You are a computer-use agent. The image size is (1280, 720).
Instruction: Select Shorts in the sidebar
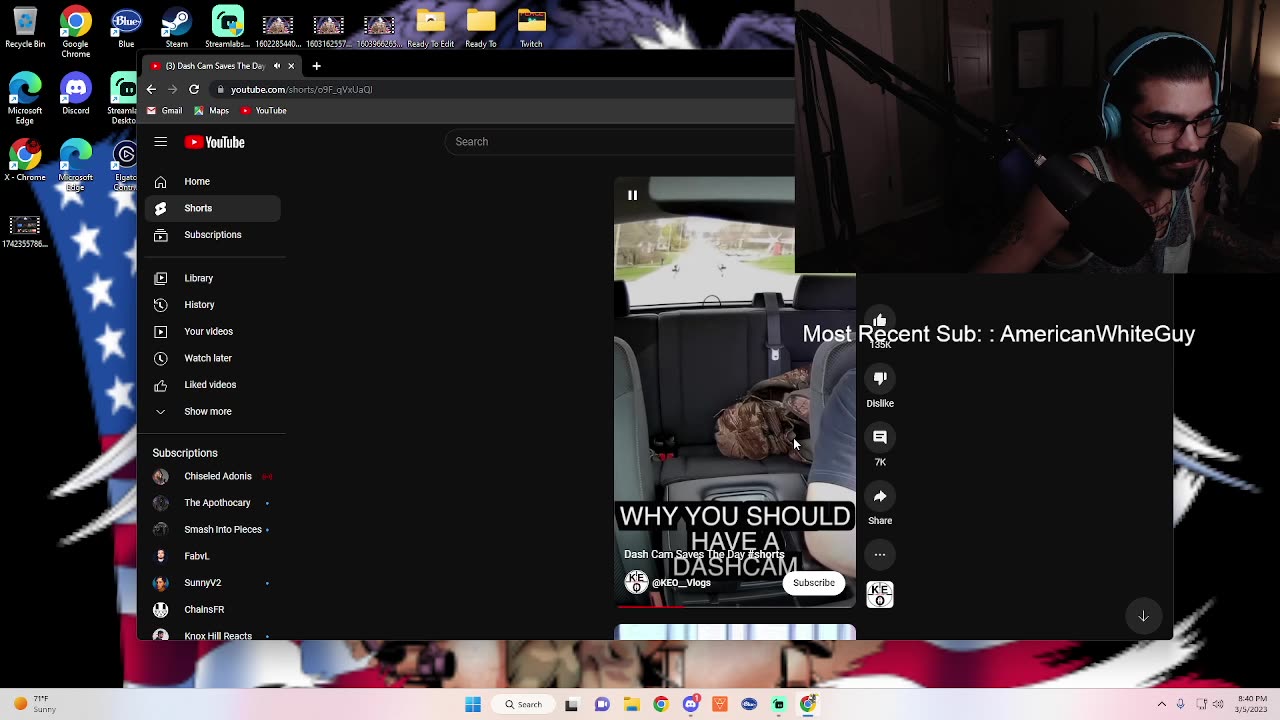[x=213, y=208]
